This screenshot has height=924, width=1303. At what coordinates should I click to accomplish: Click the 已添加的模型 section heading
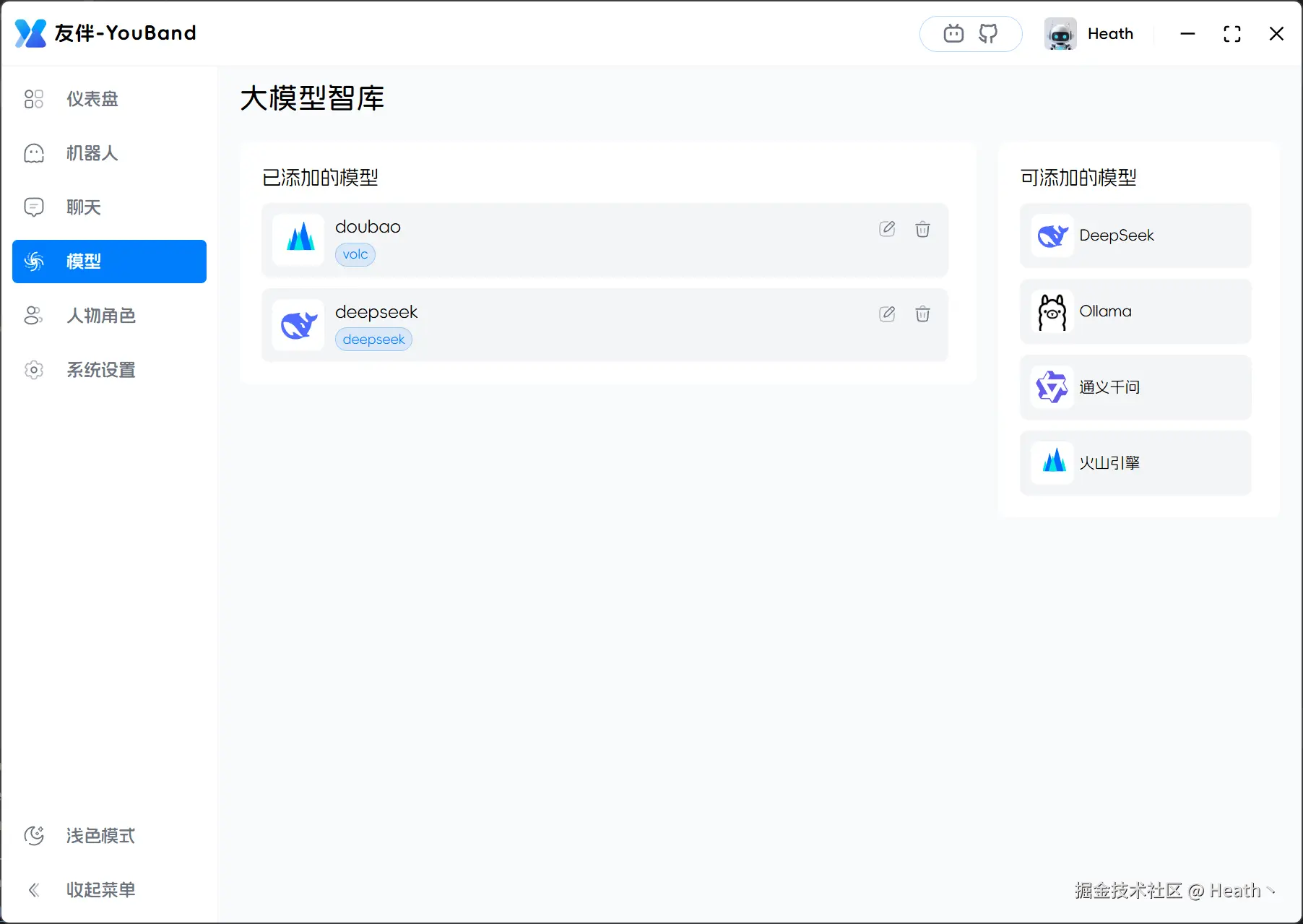tap(320, 178)
